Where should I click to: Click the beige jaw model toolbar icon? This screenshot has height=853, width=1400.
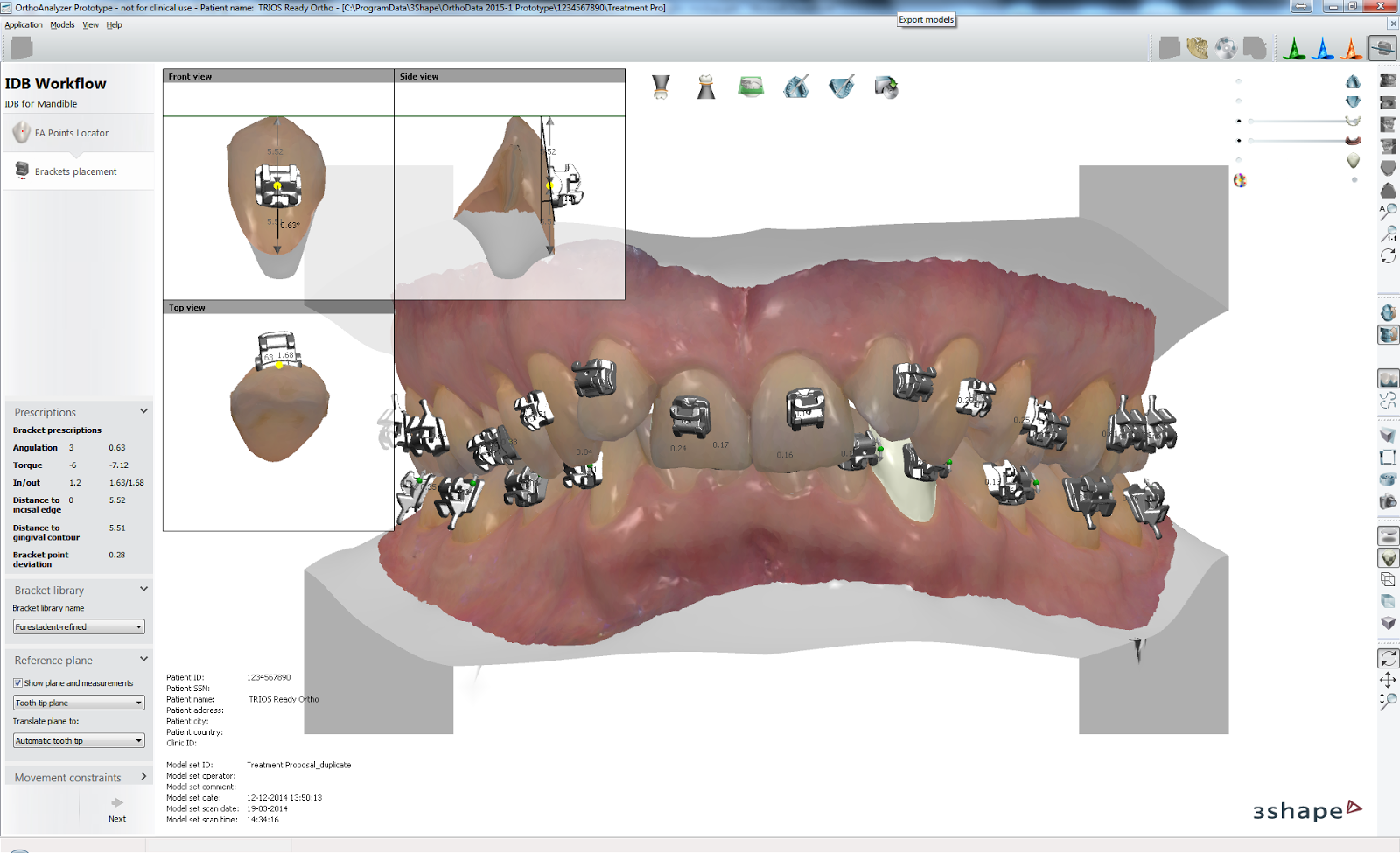click(x=1197, y=48)
